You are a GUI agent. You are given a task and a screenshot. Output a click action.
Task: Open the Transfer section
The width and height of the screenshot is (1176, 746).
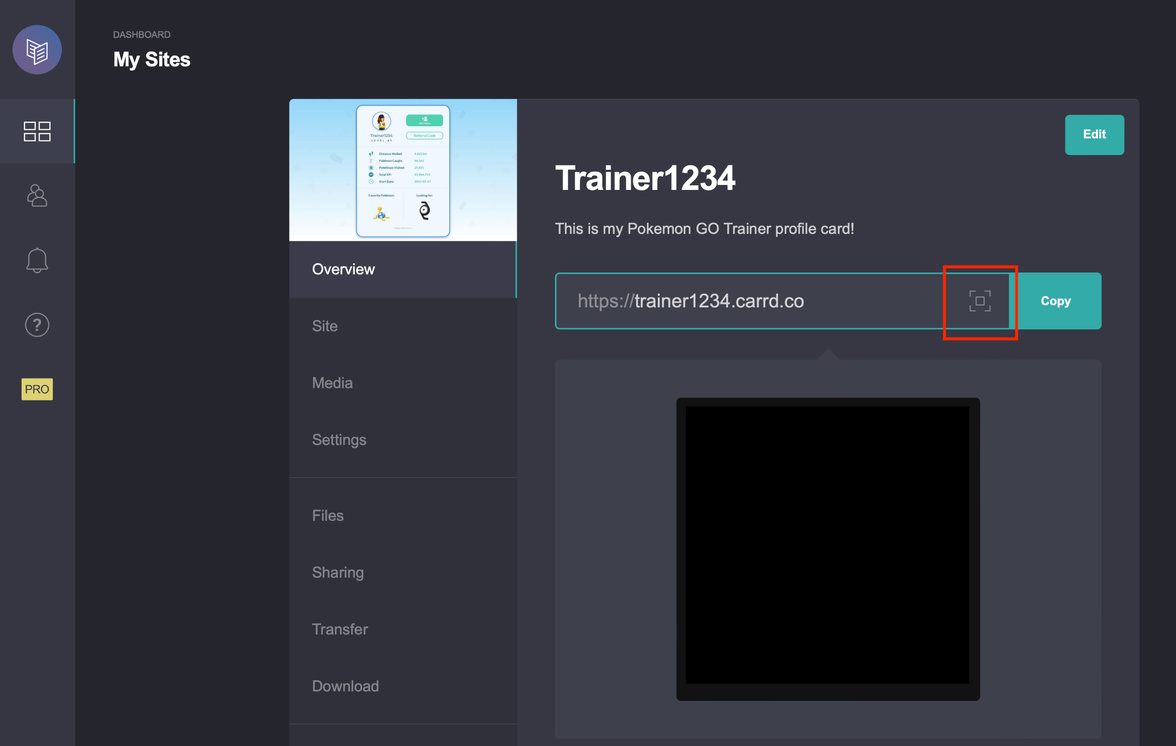(x=340, y=630)
